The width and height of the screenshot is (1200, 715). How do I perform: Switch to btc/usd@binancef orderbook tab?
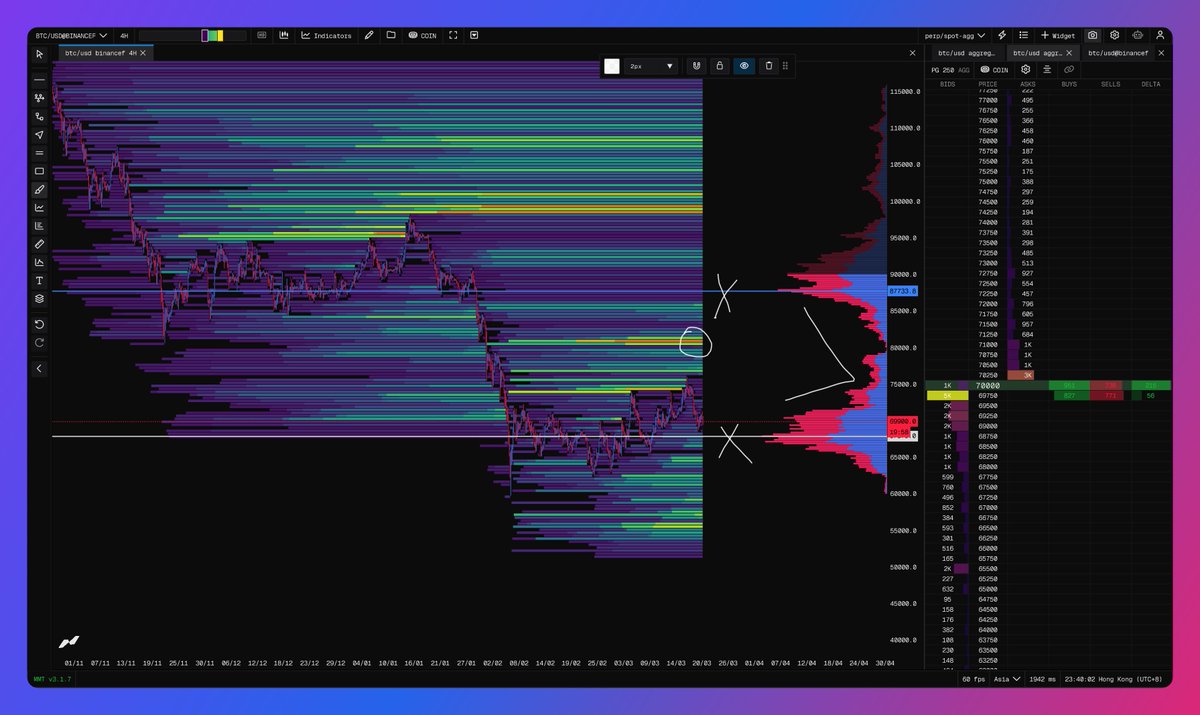(x=1117, y=52)
